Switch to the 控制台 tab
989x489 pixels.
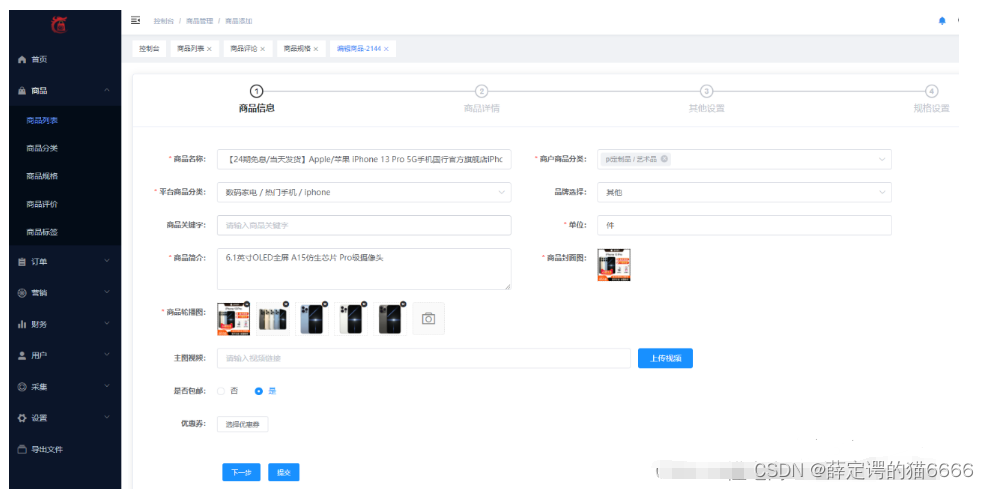click(x=149, y=49)
